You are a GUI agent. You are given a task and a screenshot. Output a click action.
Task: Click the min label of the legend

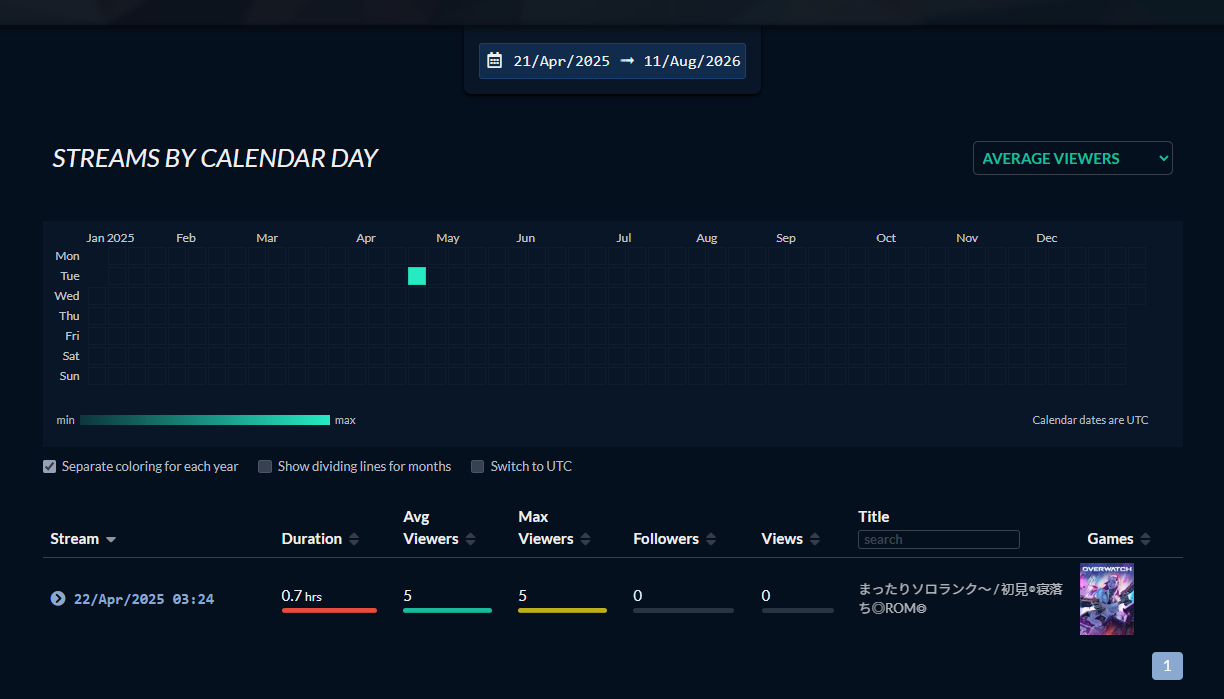[65, 420]
